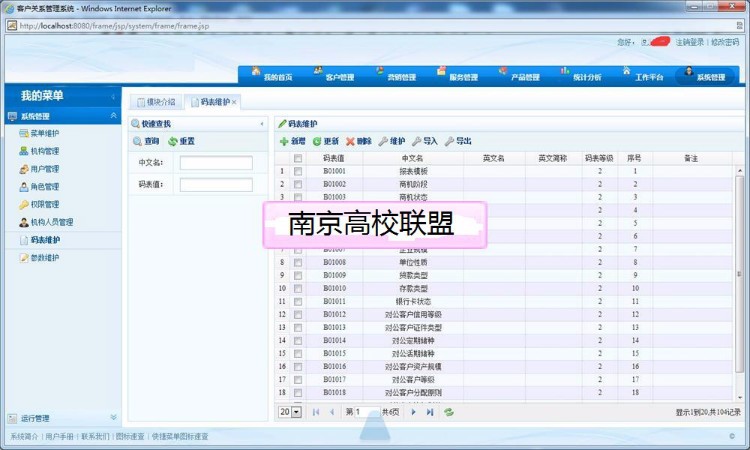This screenshot has height=450, width=750.
Task: Click the 修改密码 link
Action: pyautogui.click(x=725, y=43)
